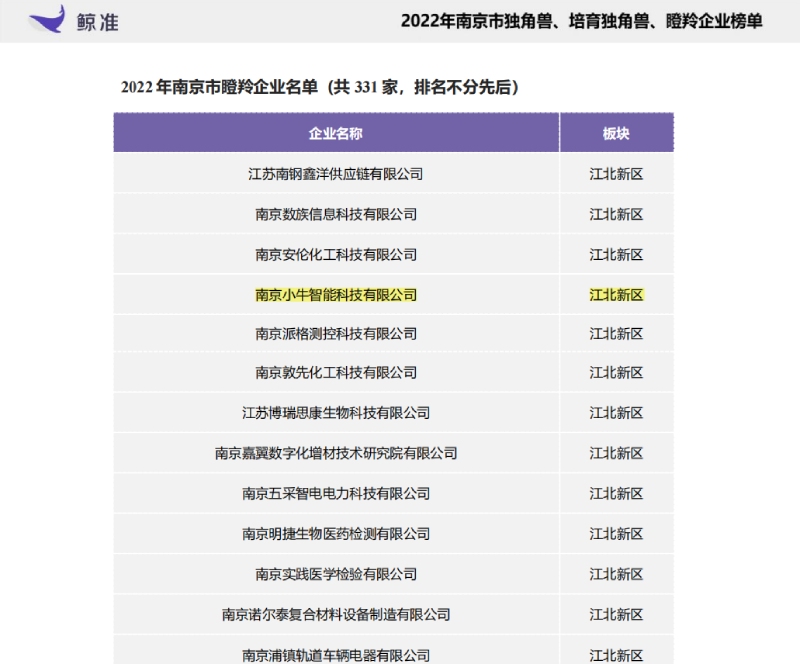Click the page header title 2022年南京市独角兽、培育独角兽、瞪羚企业榜单

[582, 21]
